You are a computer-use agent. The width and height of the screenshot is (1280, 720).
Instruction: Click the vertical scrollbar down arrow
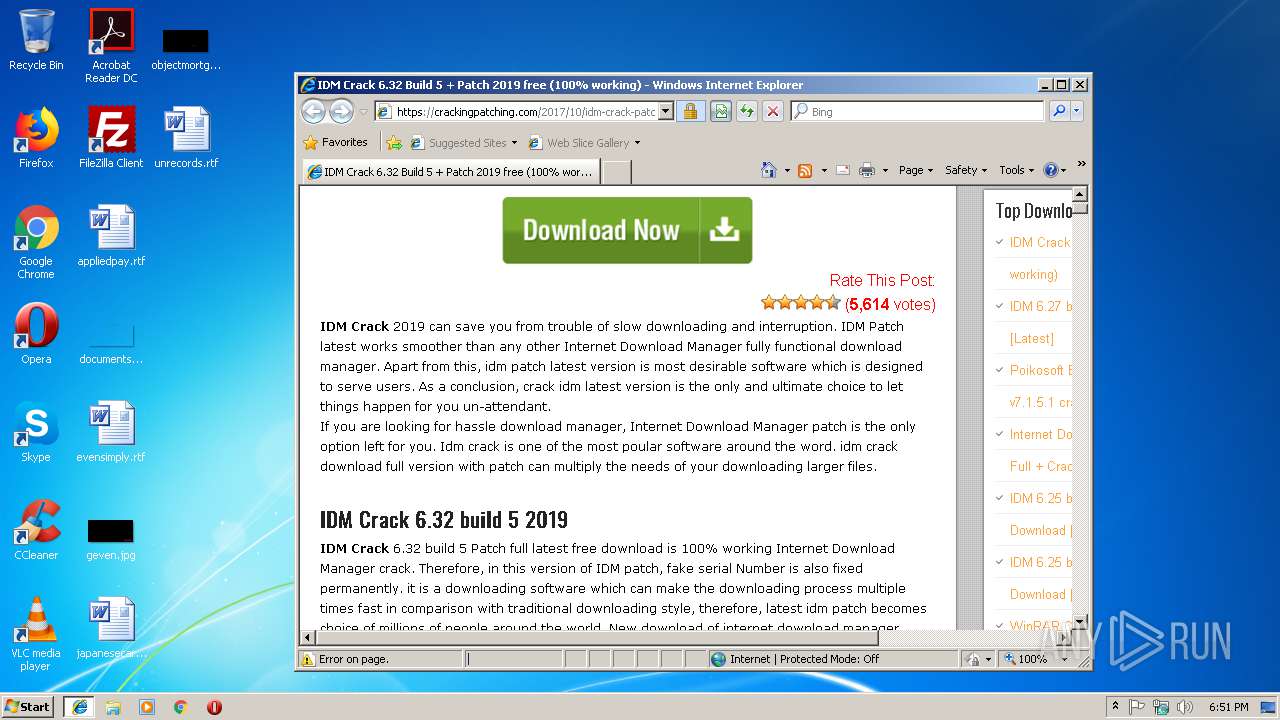pos(1080,622)
